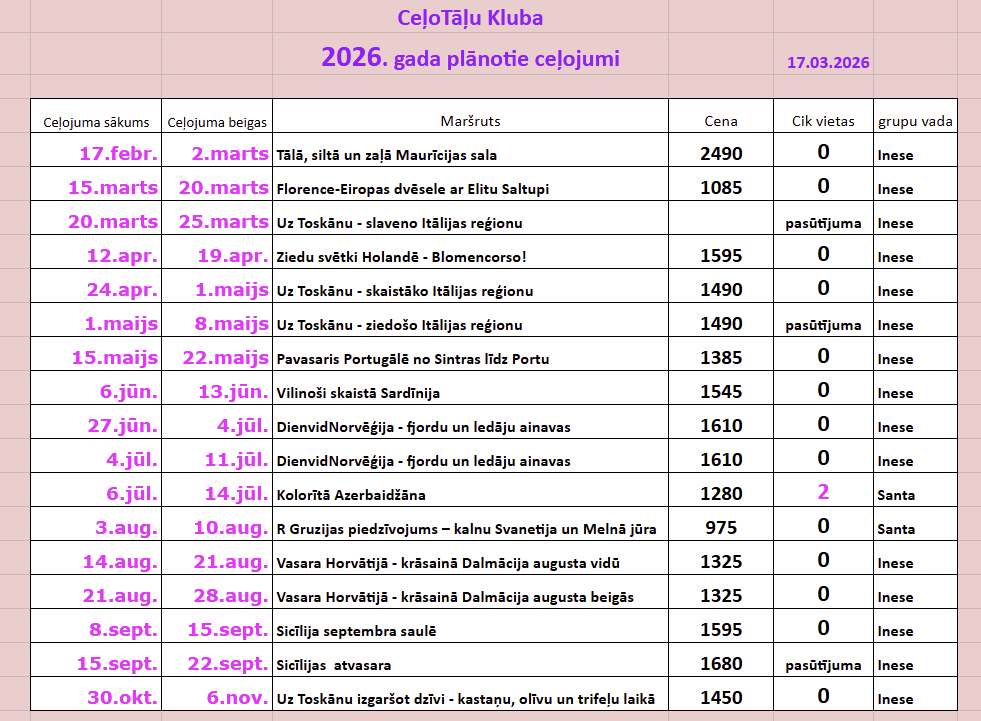
Task: Select the Florence trip with Elitu Saltupi
Action: click(x=412, y=189)
